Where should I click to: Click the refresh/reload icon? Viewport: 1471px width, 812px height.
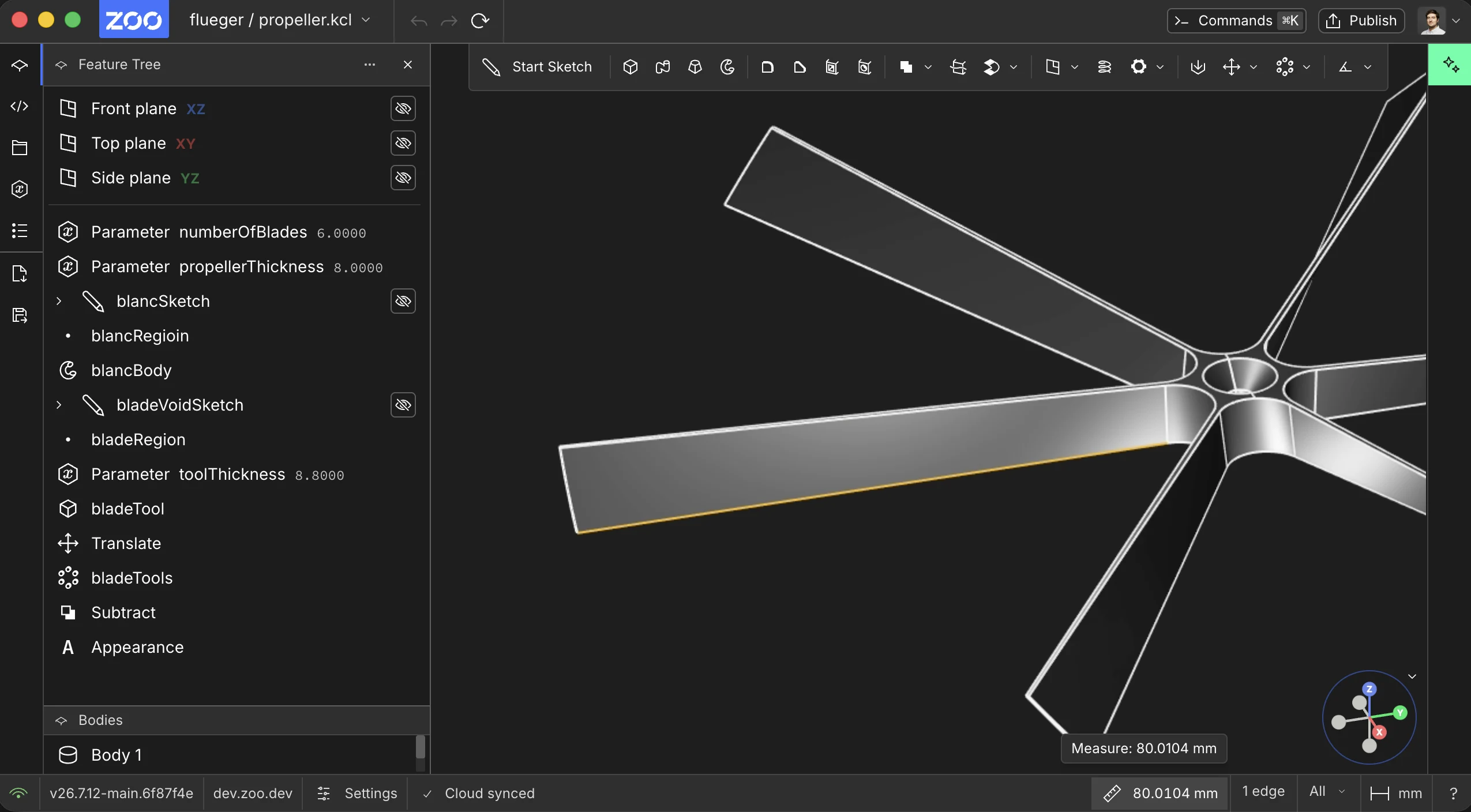[480, 21]
